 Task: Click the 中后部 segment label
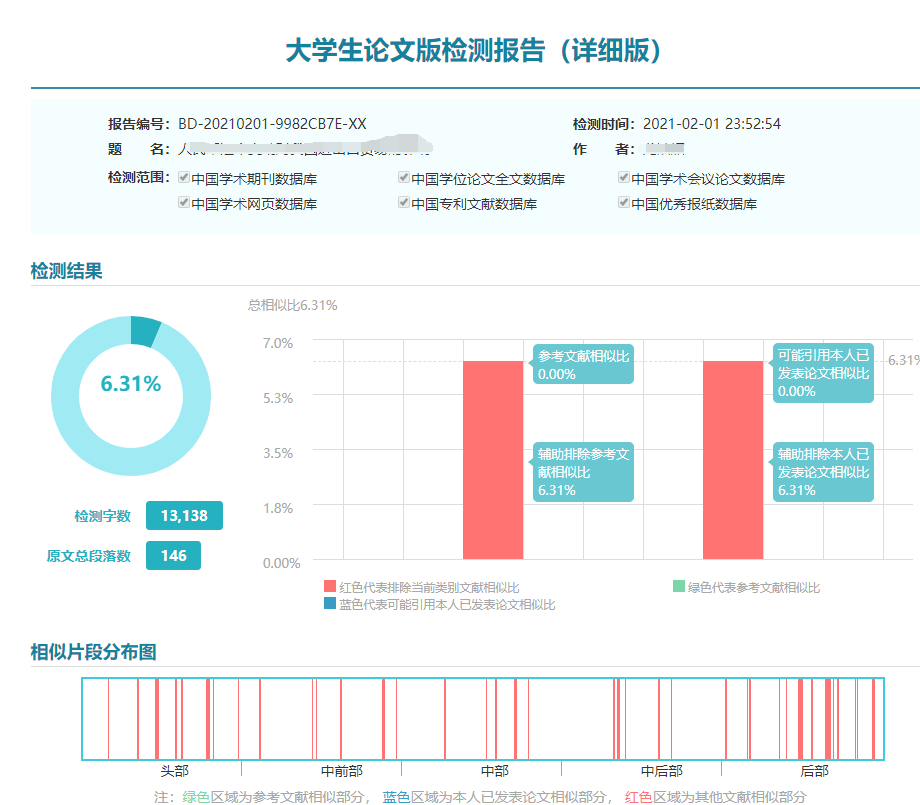[662, 771]
